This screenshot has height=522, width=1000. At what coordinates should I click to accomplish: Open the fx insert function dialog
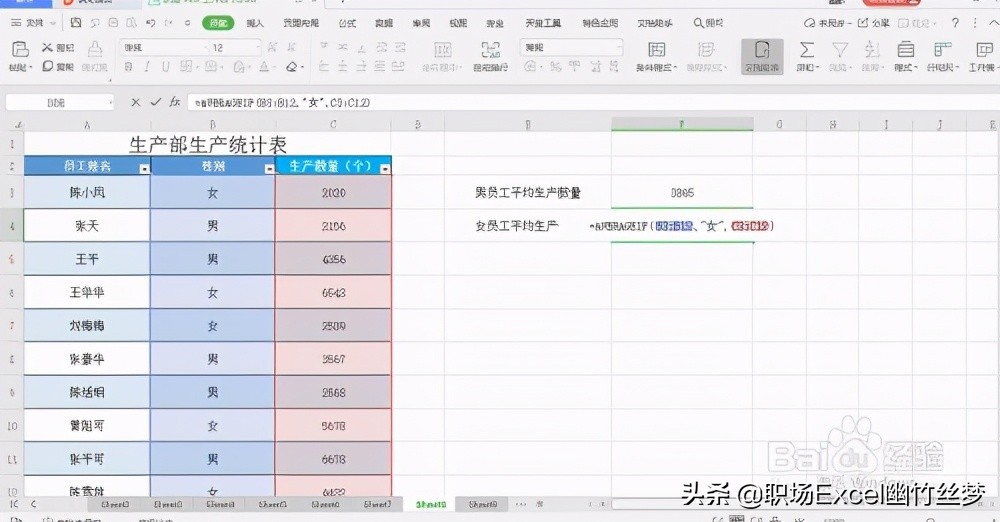point(175,102)
